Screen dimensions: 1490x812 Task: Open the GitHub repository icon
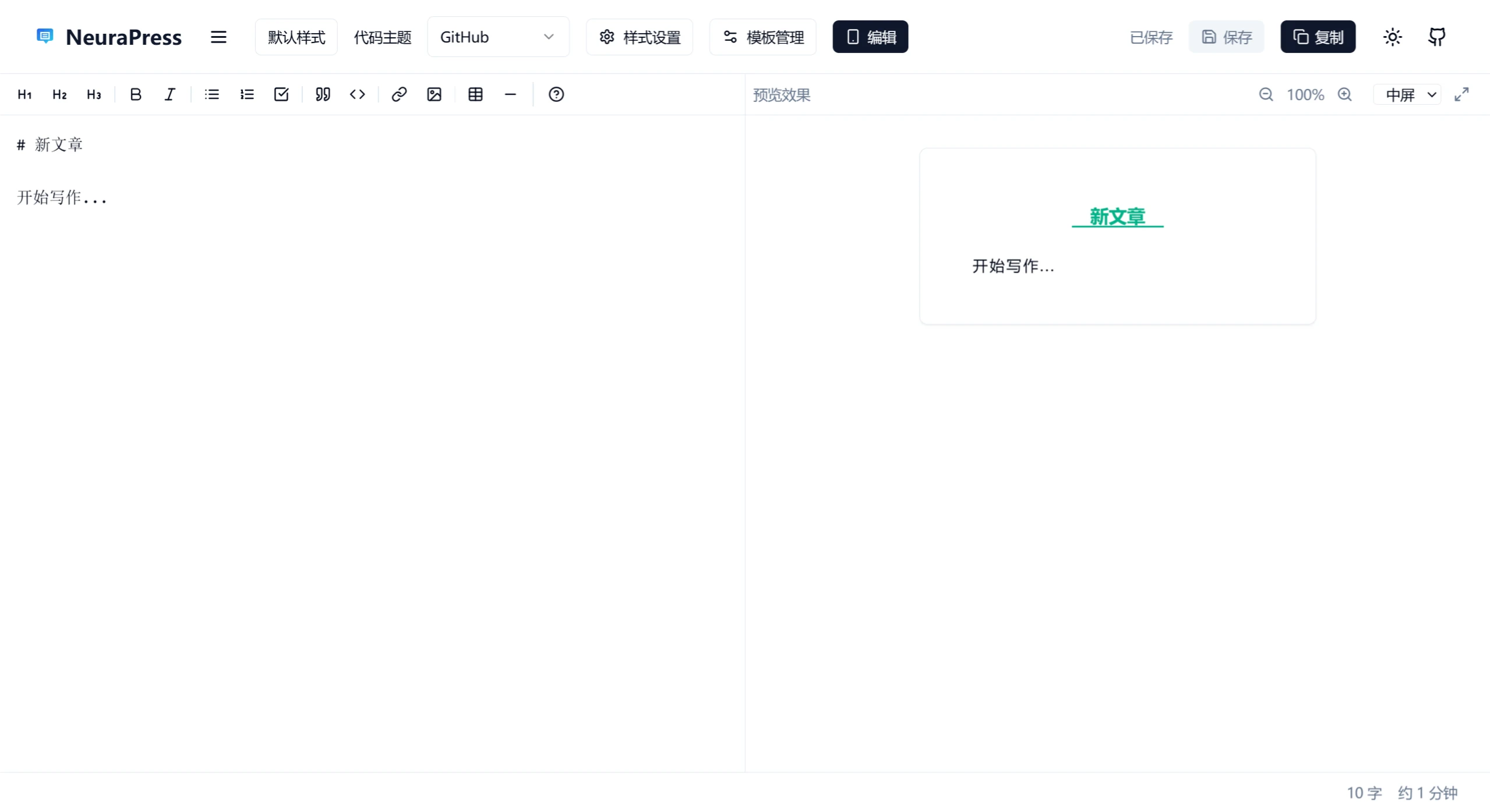point(1436,37)
